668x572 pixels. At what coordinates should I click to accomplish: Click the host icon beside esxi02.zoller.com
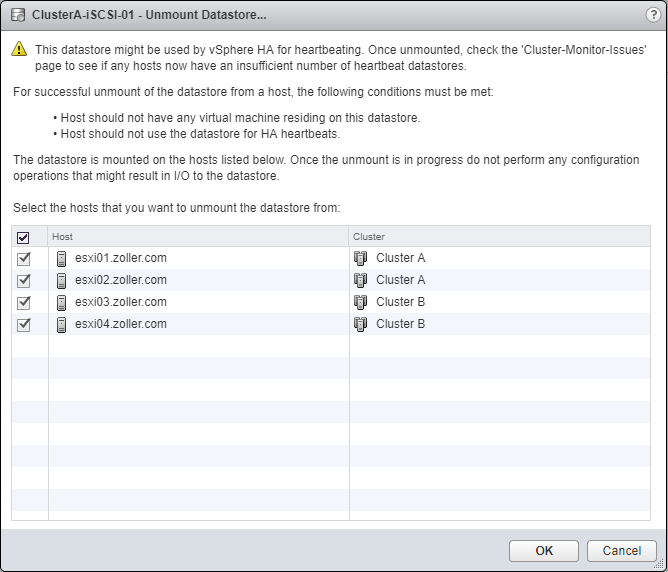point(62,280)
